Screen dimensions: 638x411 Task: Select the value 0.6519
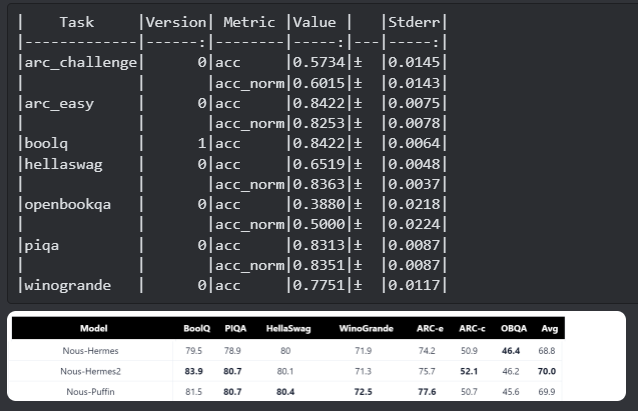pyautogui.click(x=319, y=164)
